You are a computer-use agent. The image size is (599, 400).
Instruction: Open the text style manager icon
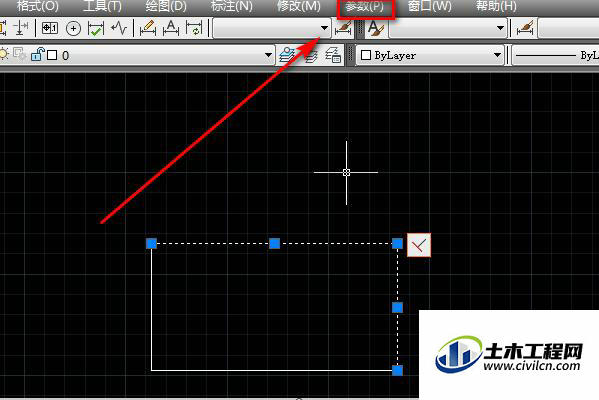(x=376, y=28)
